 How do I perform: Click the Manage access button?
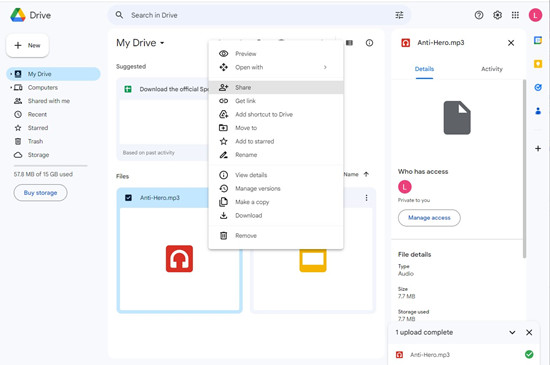[x=429, y=218]
